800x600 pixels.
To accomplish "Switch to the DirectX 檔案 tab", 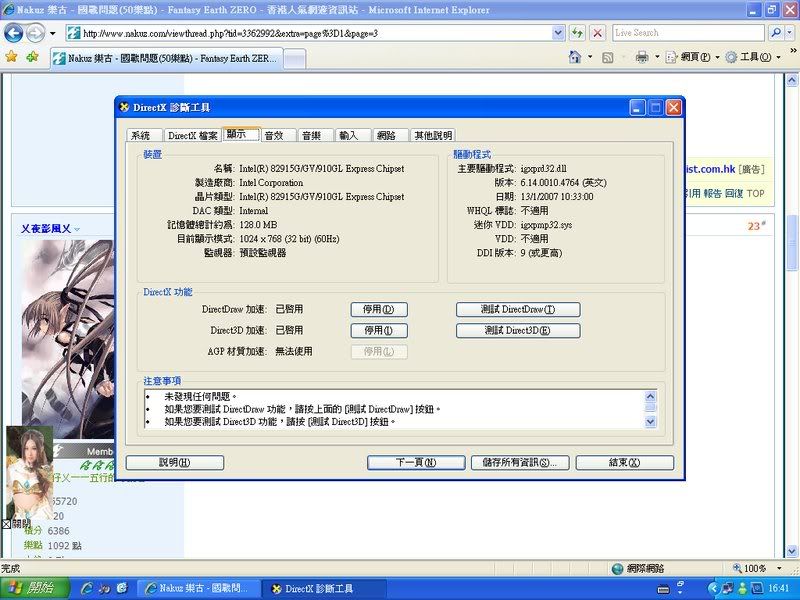I will (x=192, y=135).
